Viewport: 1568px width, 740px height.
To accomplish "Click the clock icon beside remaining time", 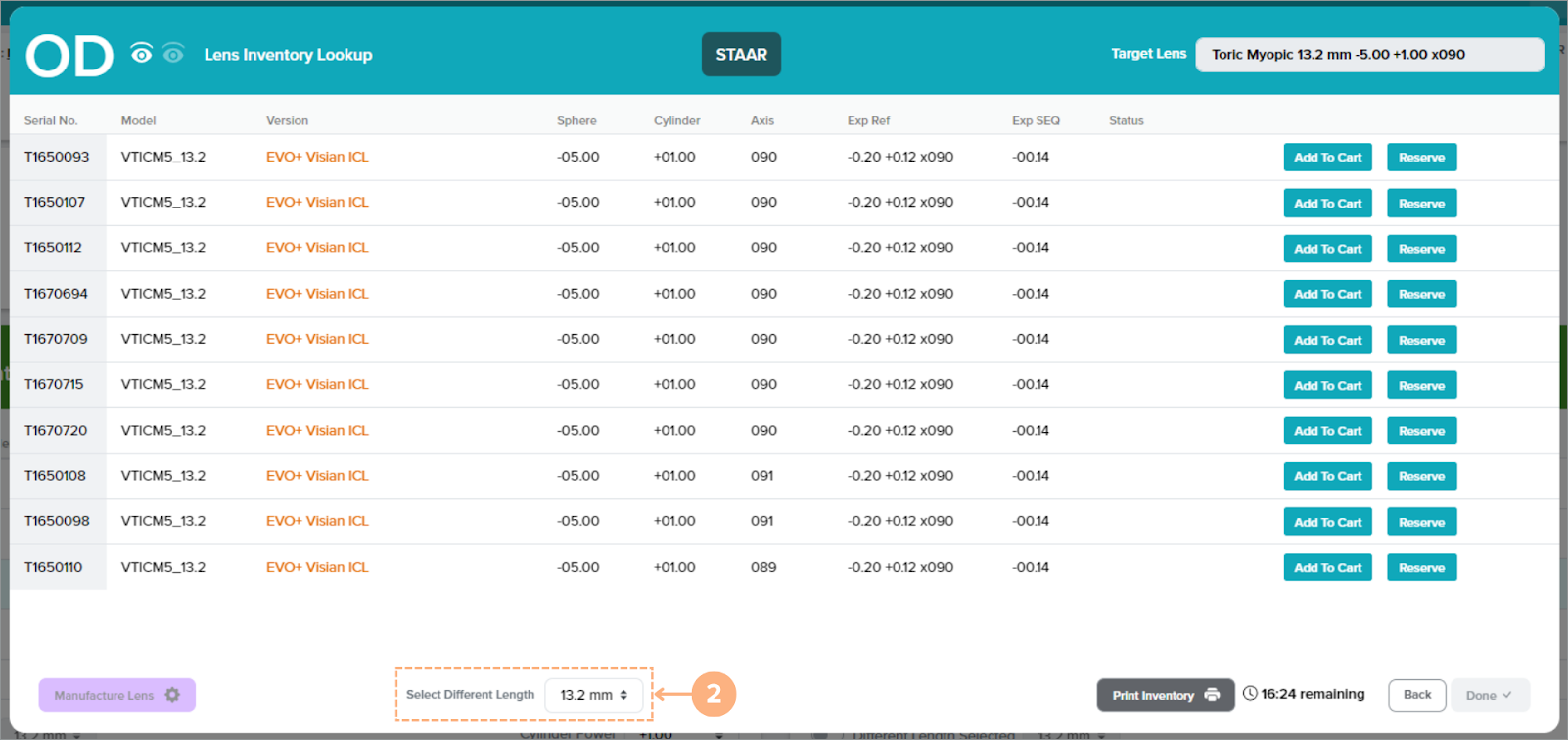I will click(1250, 694).
